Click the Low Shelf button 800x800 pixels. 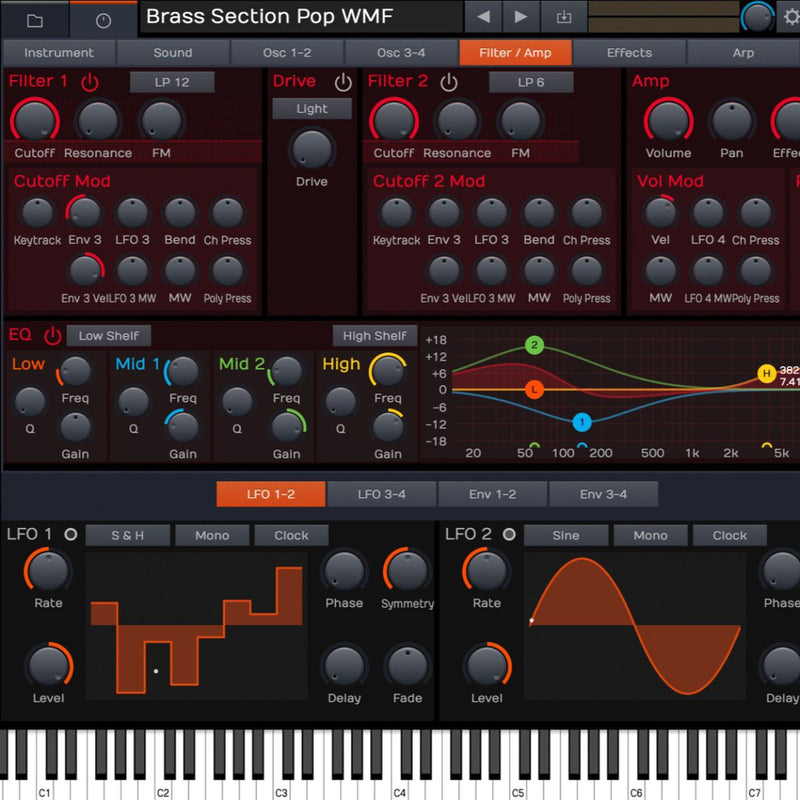click(x=109, y=336)
